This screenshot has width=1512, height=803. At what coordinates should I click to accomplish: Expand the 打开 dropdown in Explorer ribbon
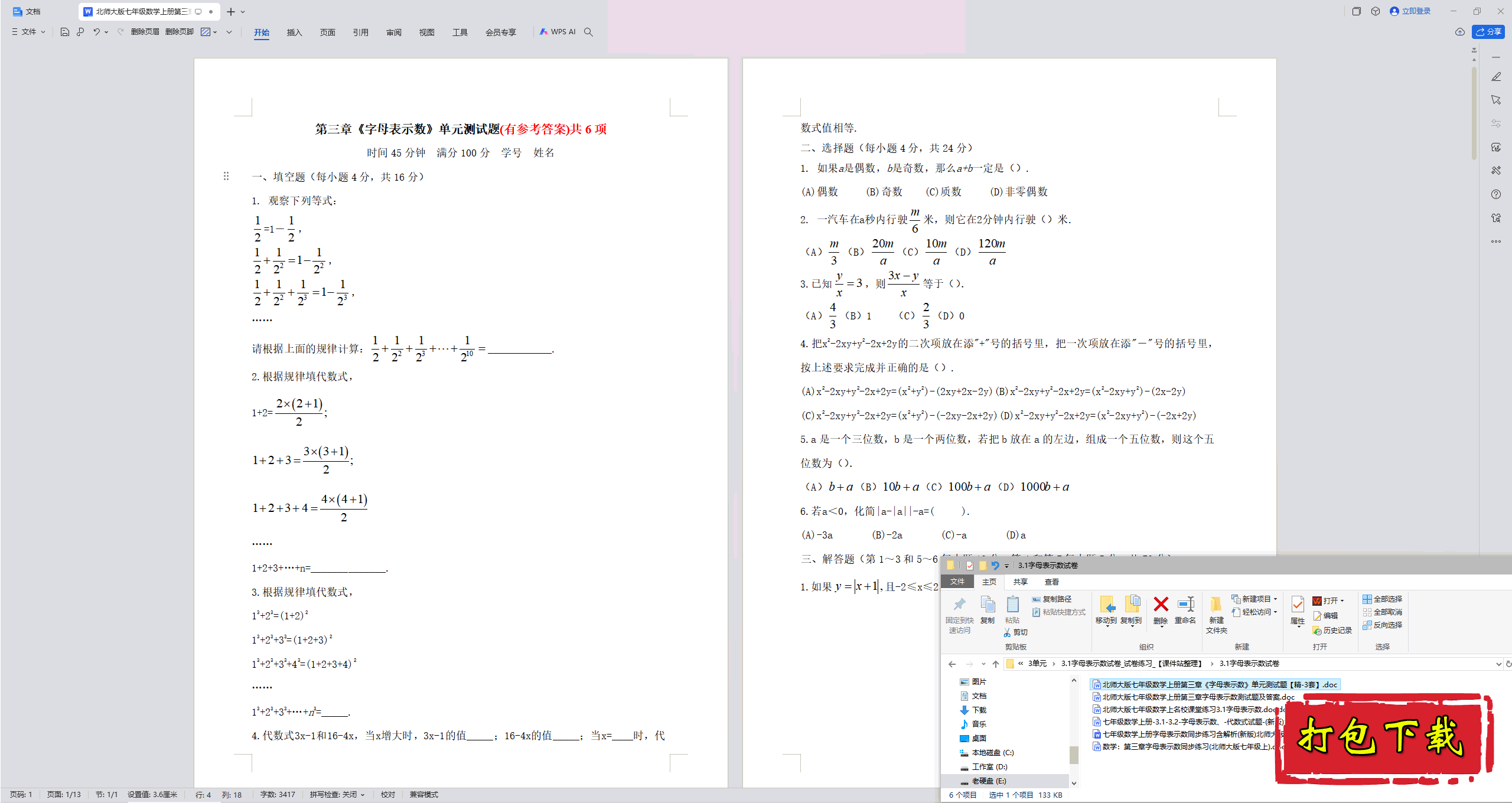(x=1342, y=601)
